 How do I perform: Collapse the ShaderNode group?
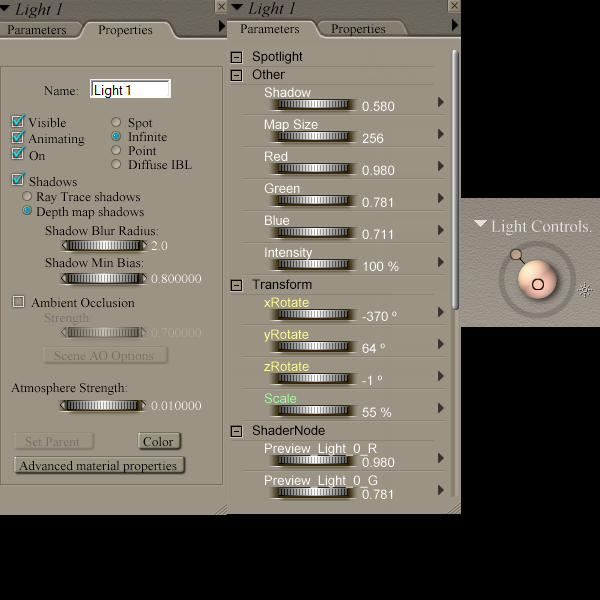pyautogui.click(x=236, y=431)
